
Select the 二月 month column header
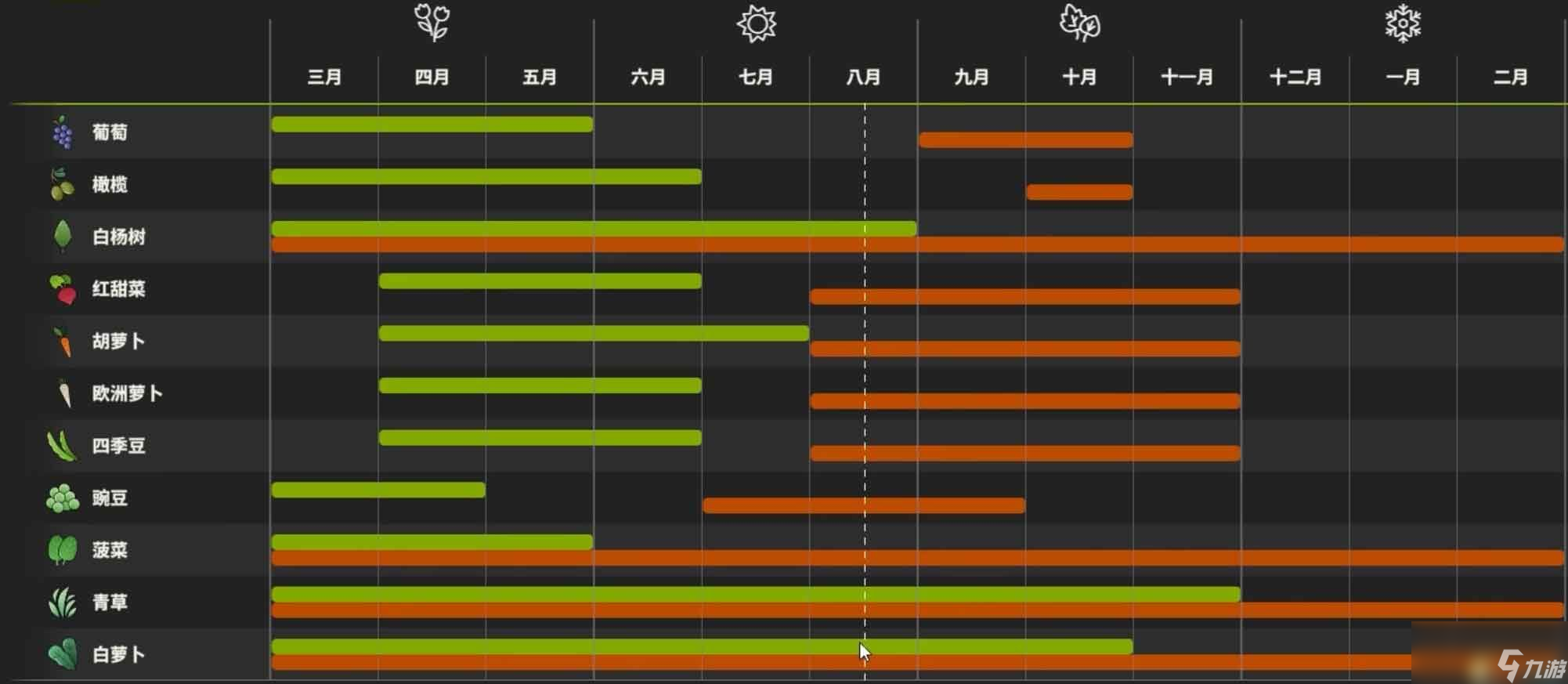[1511, 77]
